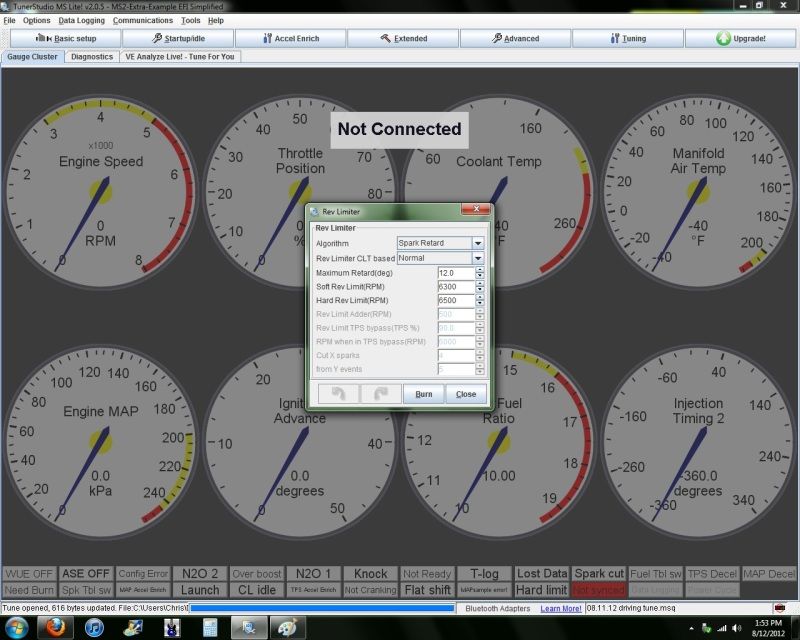Click the Maximum Retard(deg) spinner arrows

click(480, 273)
